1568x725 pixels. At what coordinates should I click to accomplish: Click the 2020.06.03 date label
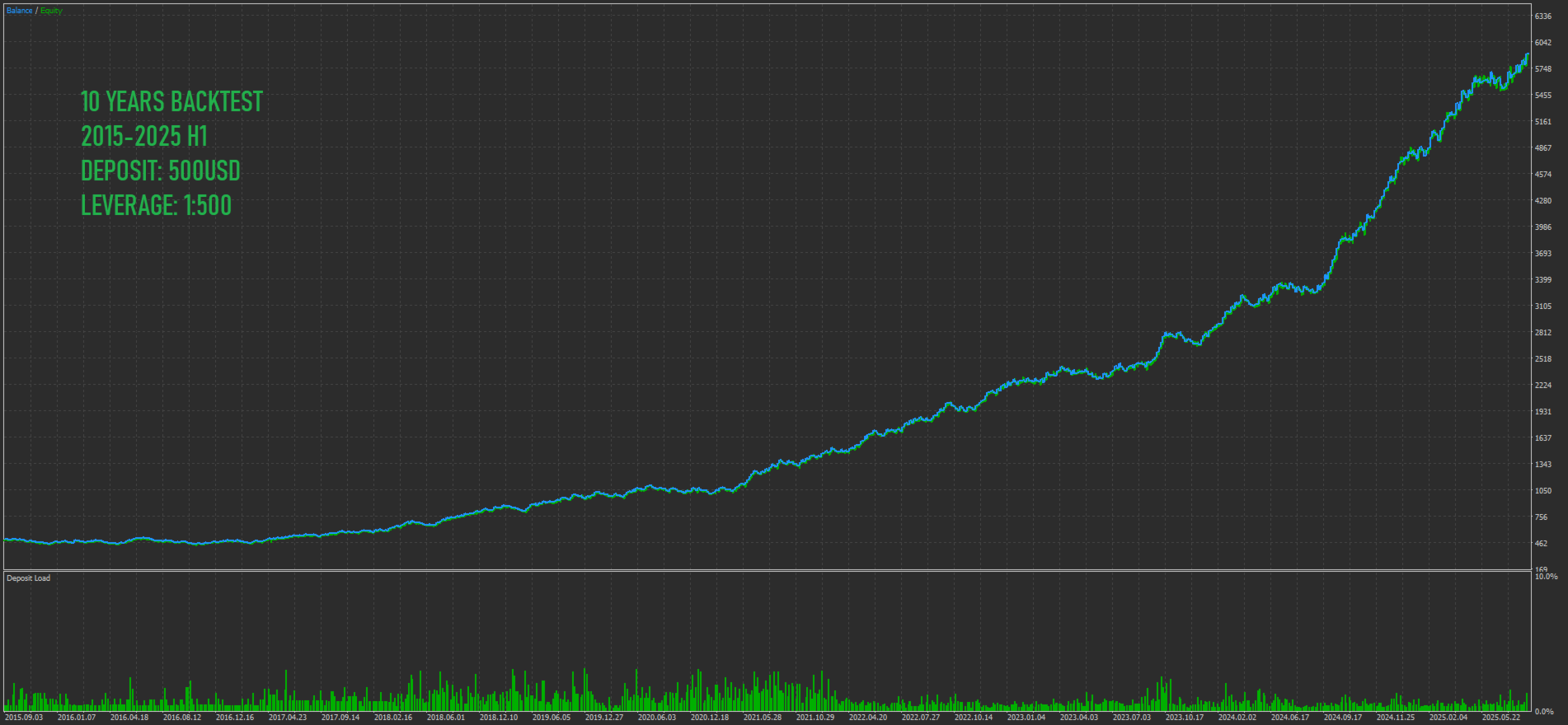pyautogui.click(x=657, y=718)
